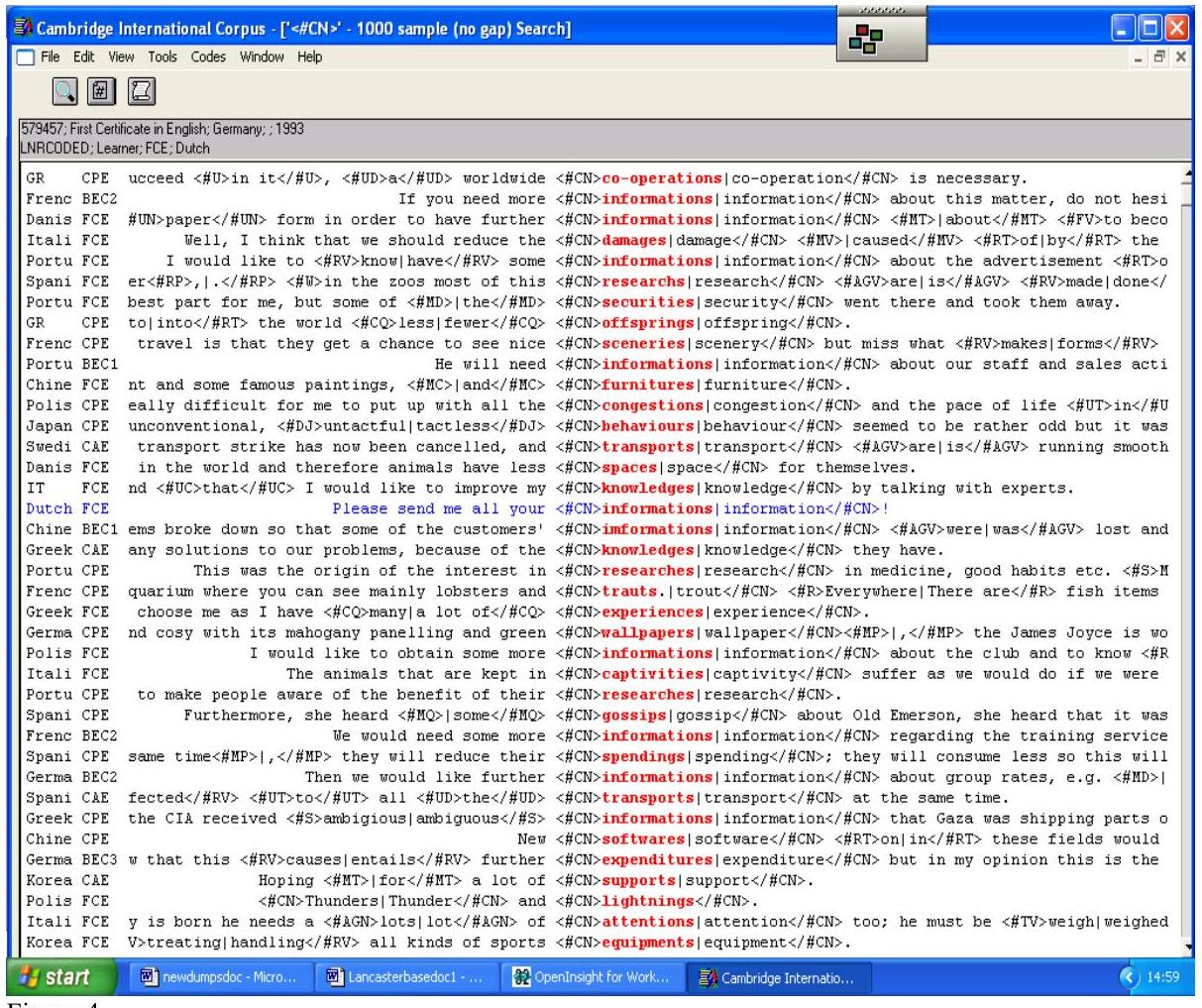Restore the inner document window
1202x1008 pixels.
coord(1160,58)
